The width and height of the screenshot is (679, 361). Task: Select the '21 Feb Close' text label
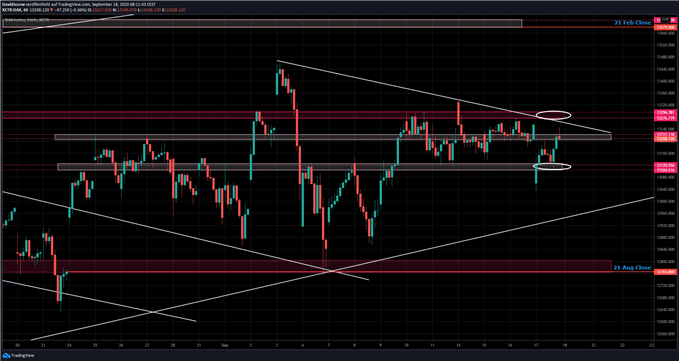pyautogui.click(x=633, y=22)
